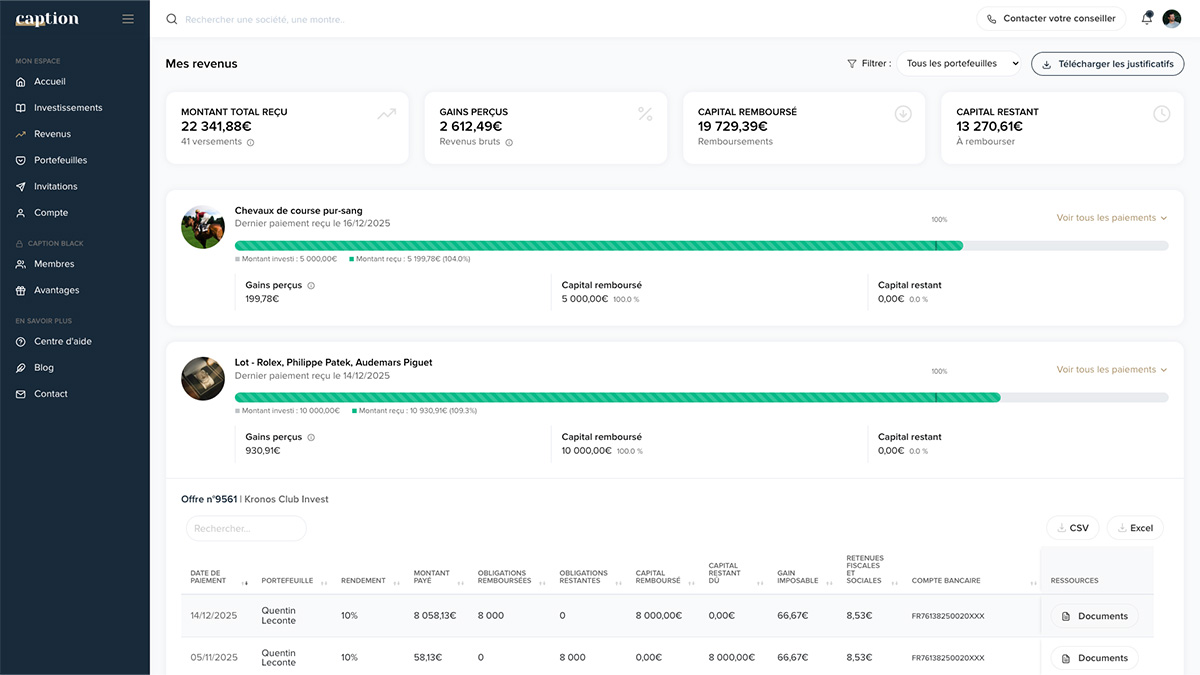Click info icon next to 41 versements

pyautogui.click(x=250, y=142)
